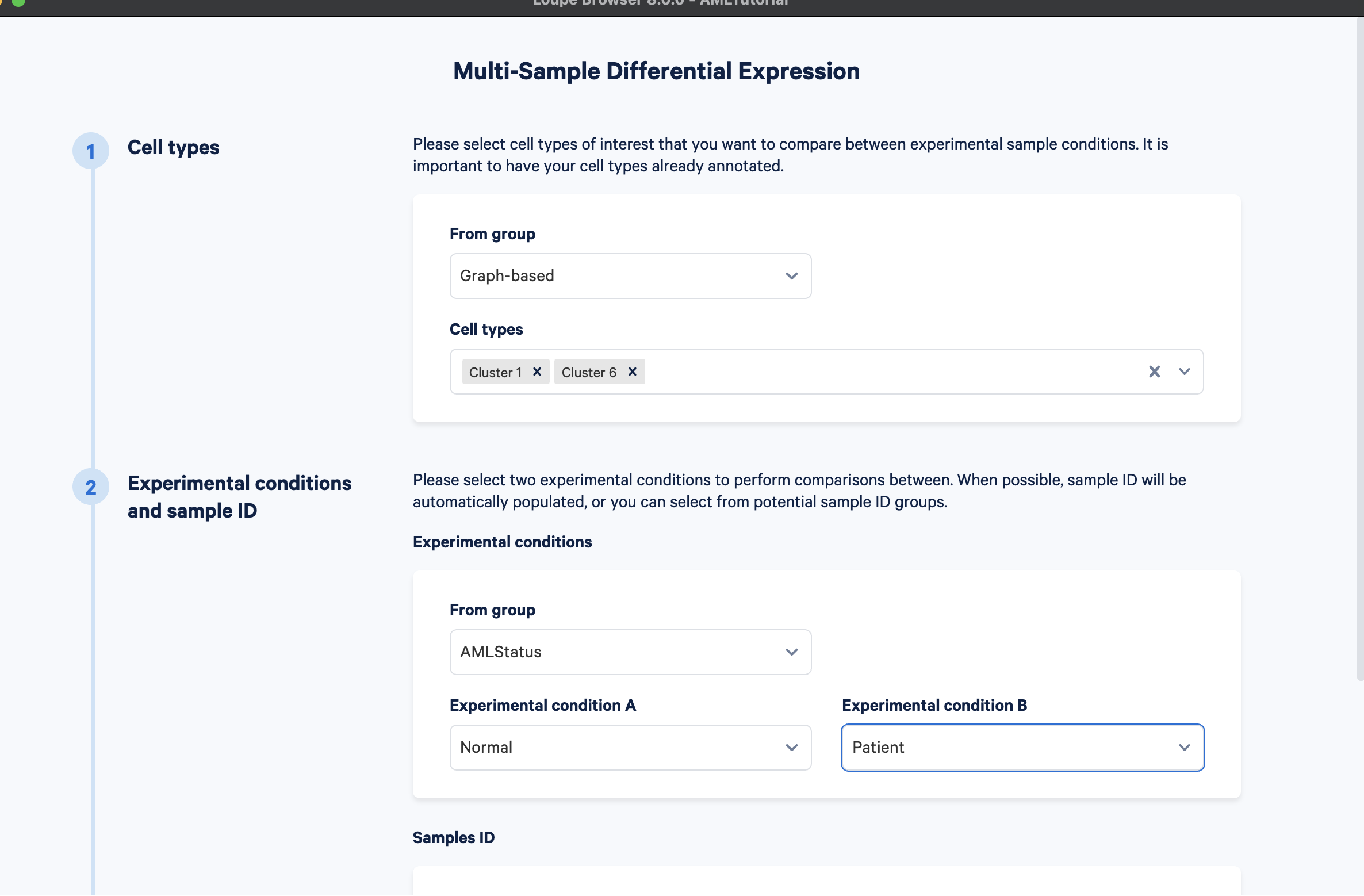This screenshot has height=896, width=1364.
Task: Click the green window zoom button
Action: point(18,2)
